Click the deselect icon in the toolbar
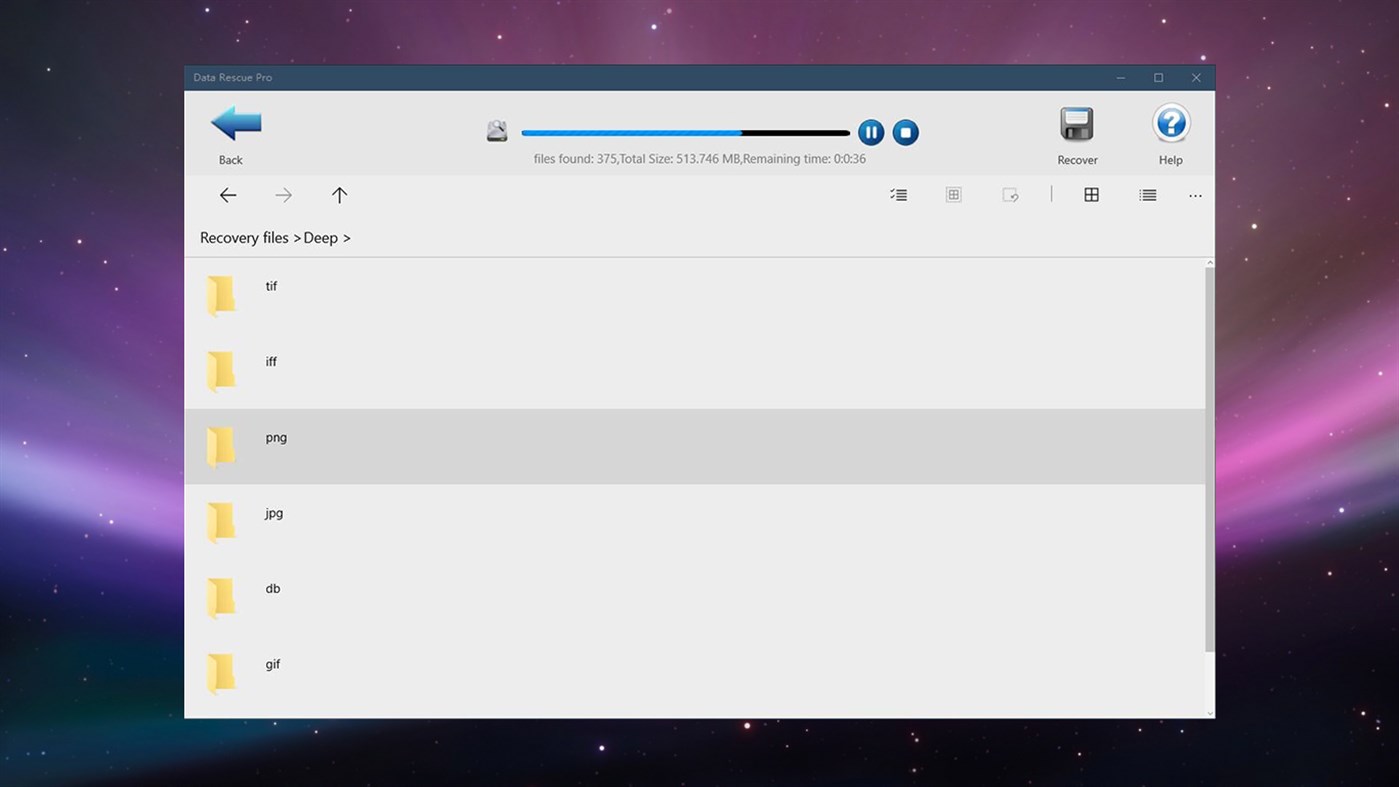Screen dimensions: 1399x787 pos(1010,195)
